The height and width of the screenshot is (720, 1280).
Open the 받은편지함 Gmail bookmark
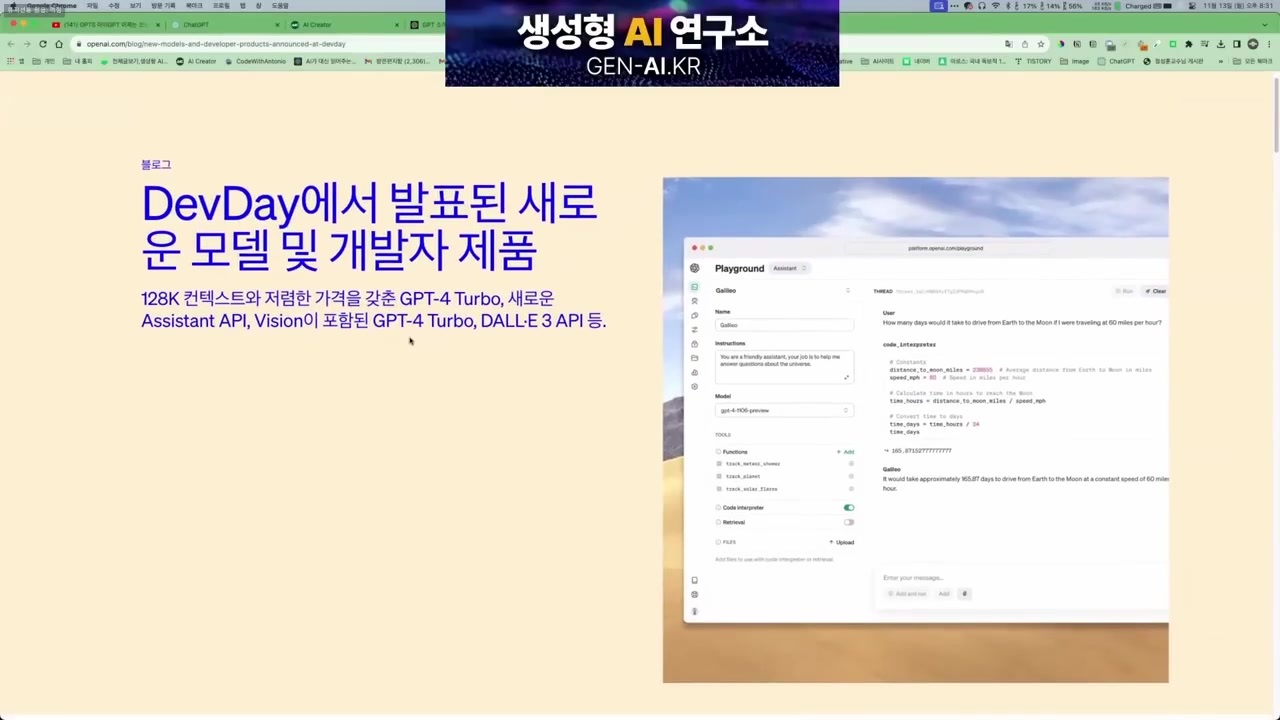397,61
